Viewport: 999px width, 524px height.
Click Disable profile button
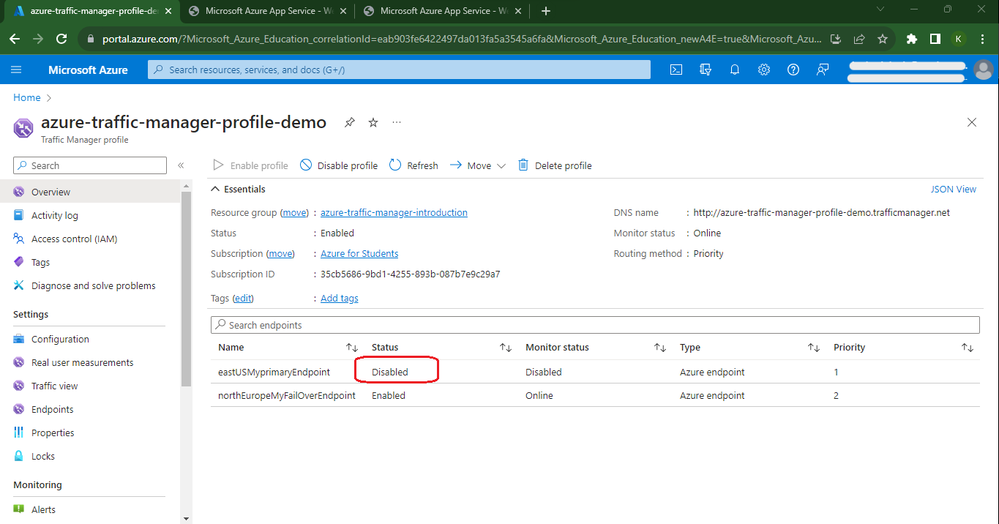click(x=338, y=165)
